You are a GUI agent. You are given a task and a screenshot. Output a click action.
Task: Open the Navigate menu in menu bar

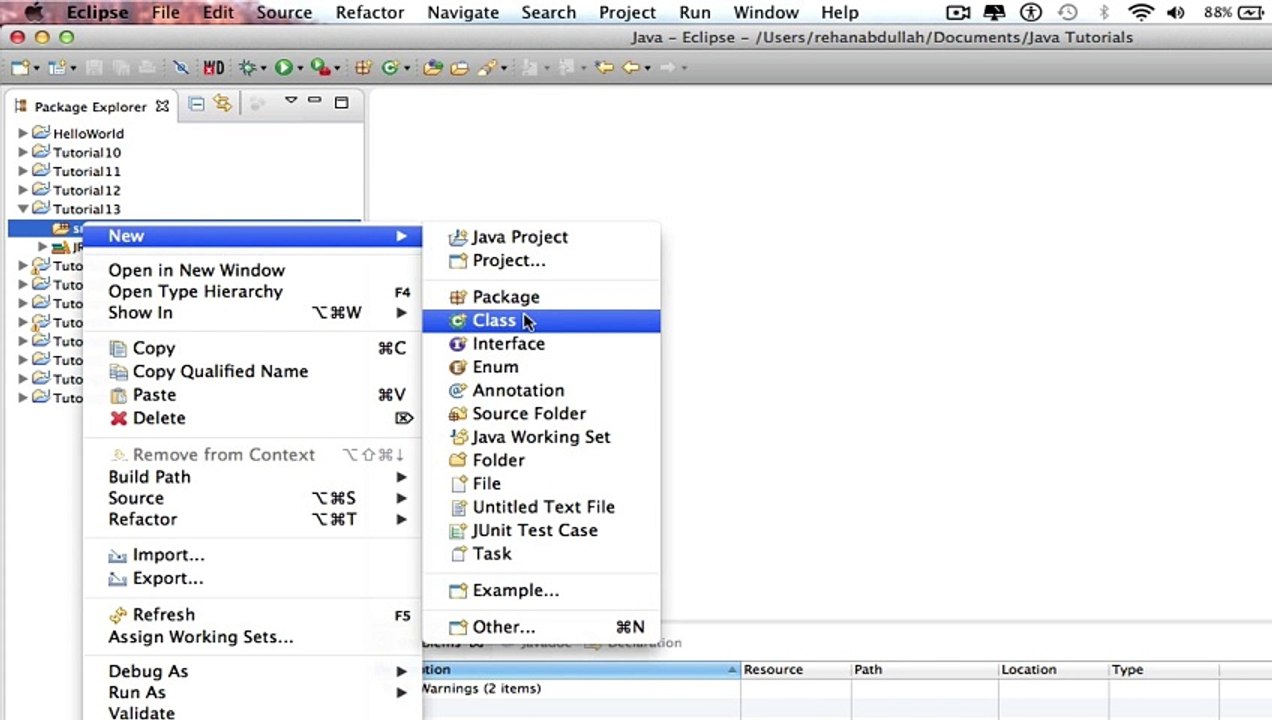[463, 12]
